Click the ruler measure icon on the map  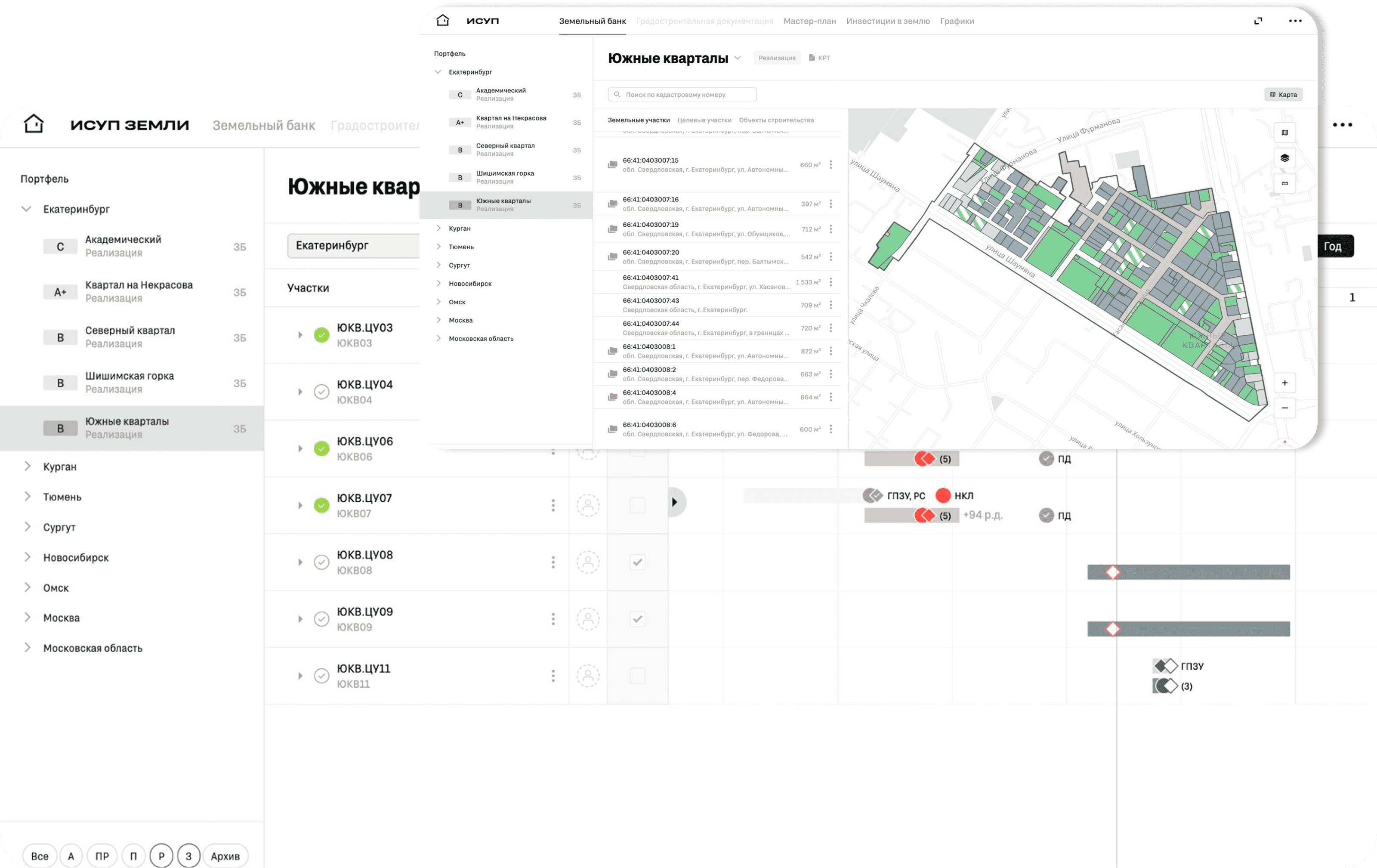(1284, 183)
